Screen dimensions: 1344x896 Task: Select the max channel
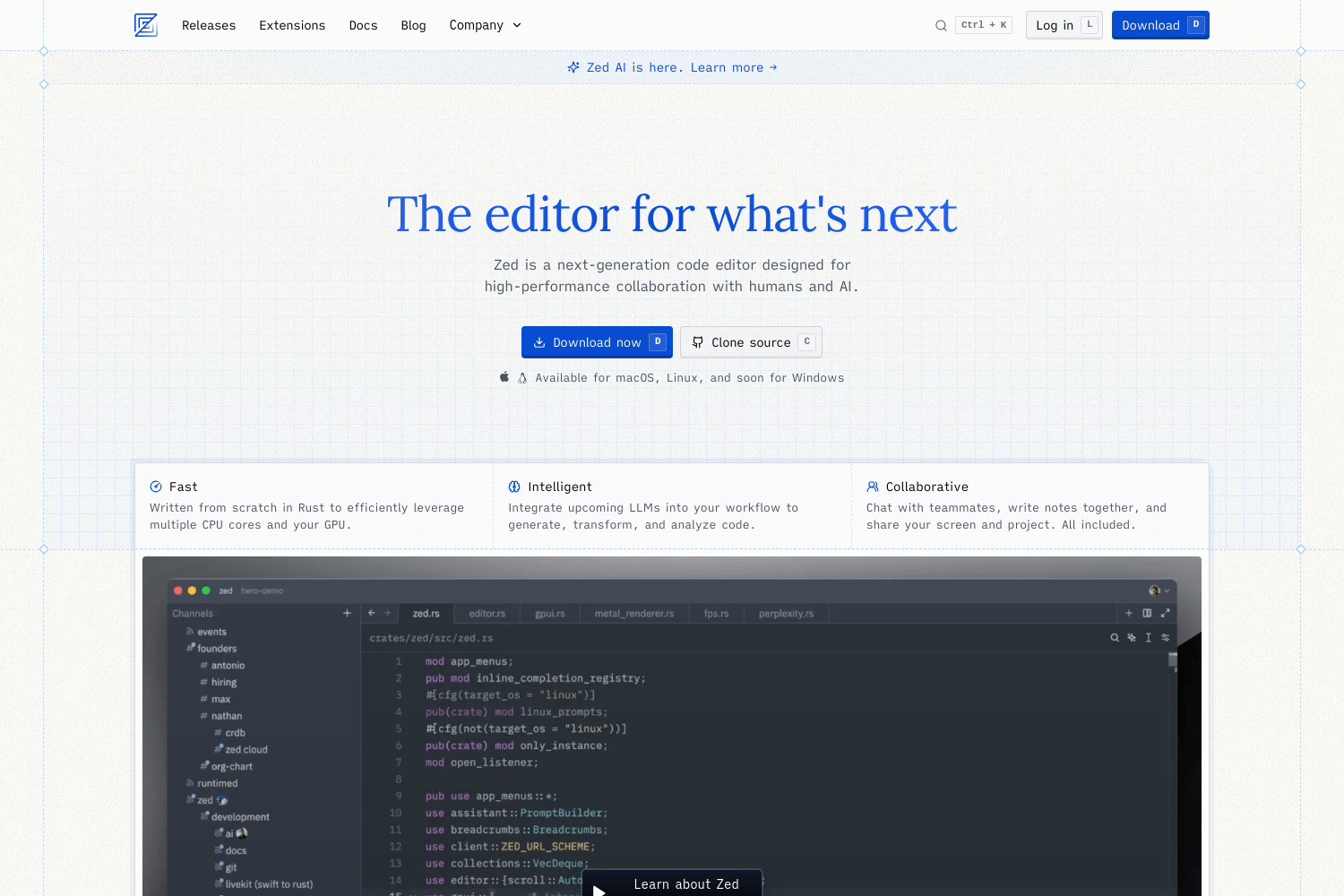tap(220, 700)
